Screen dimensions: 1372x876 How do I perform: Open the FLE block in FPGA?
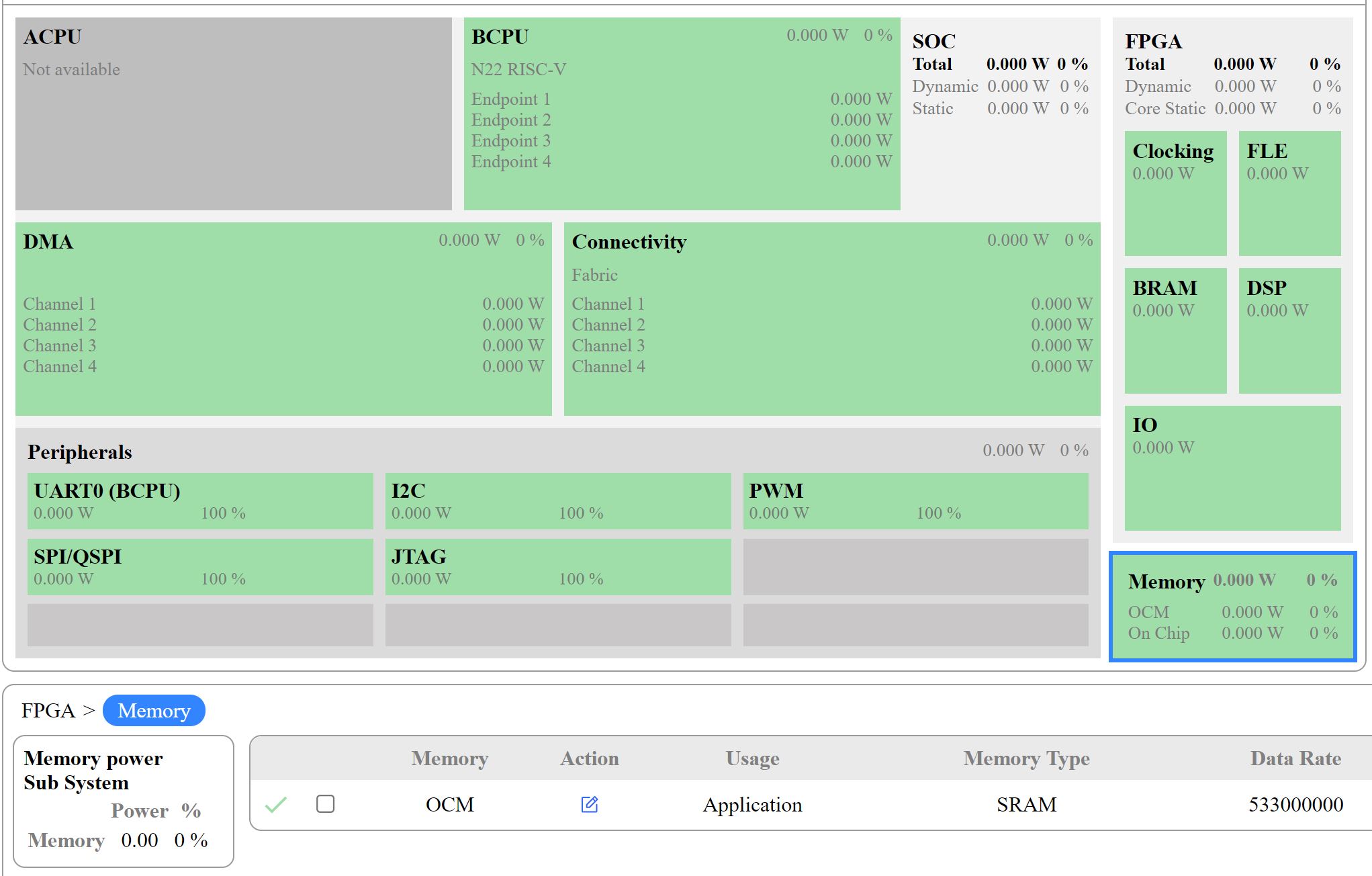1289,193
